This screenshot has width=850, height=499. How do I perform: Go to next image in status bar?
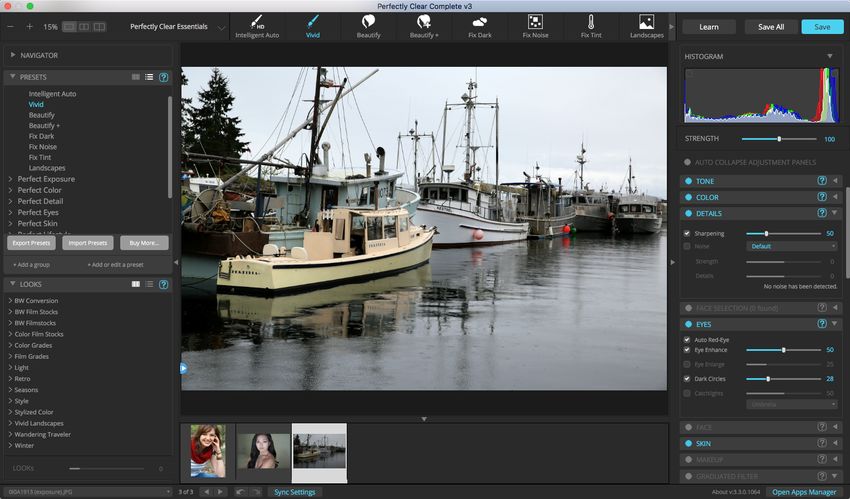click(x=220, y=491)
